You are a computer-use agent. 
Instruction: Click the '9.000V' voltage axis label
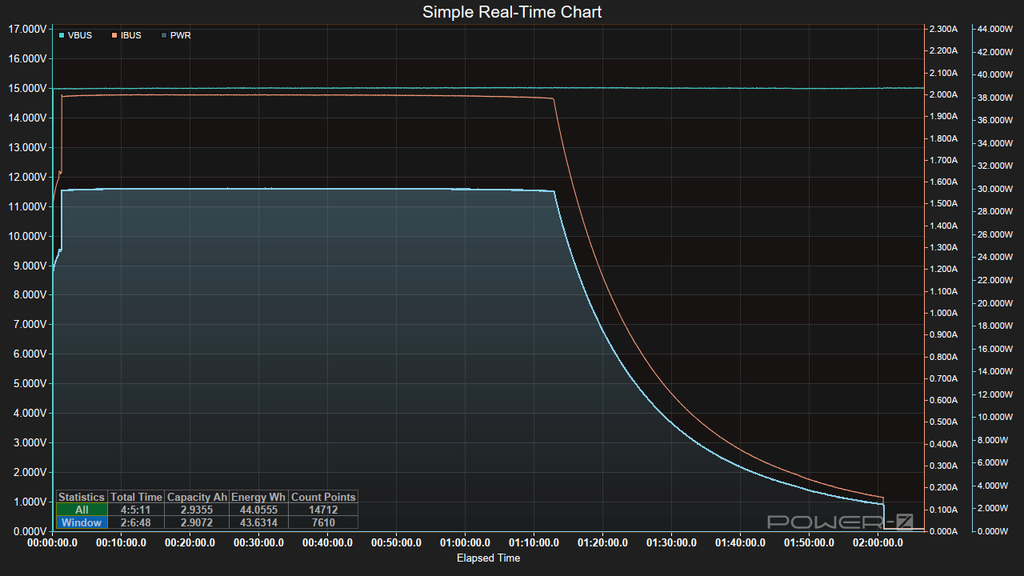[30, 266]
